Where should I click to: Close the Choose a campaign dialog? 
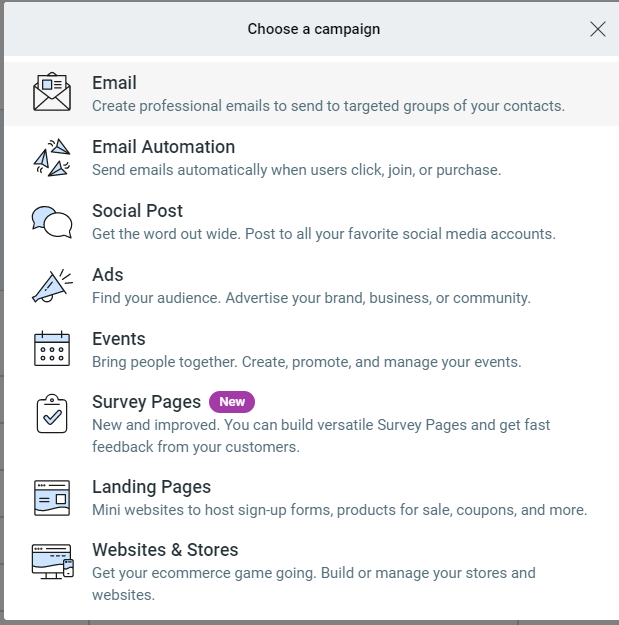[x=597, y=29]
